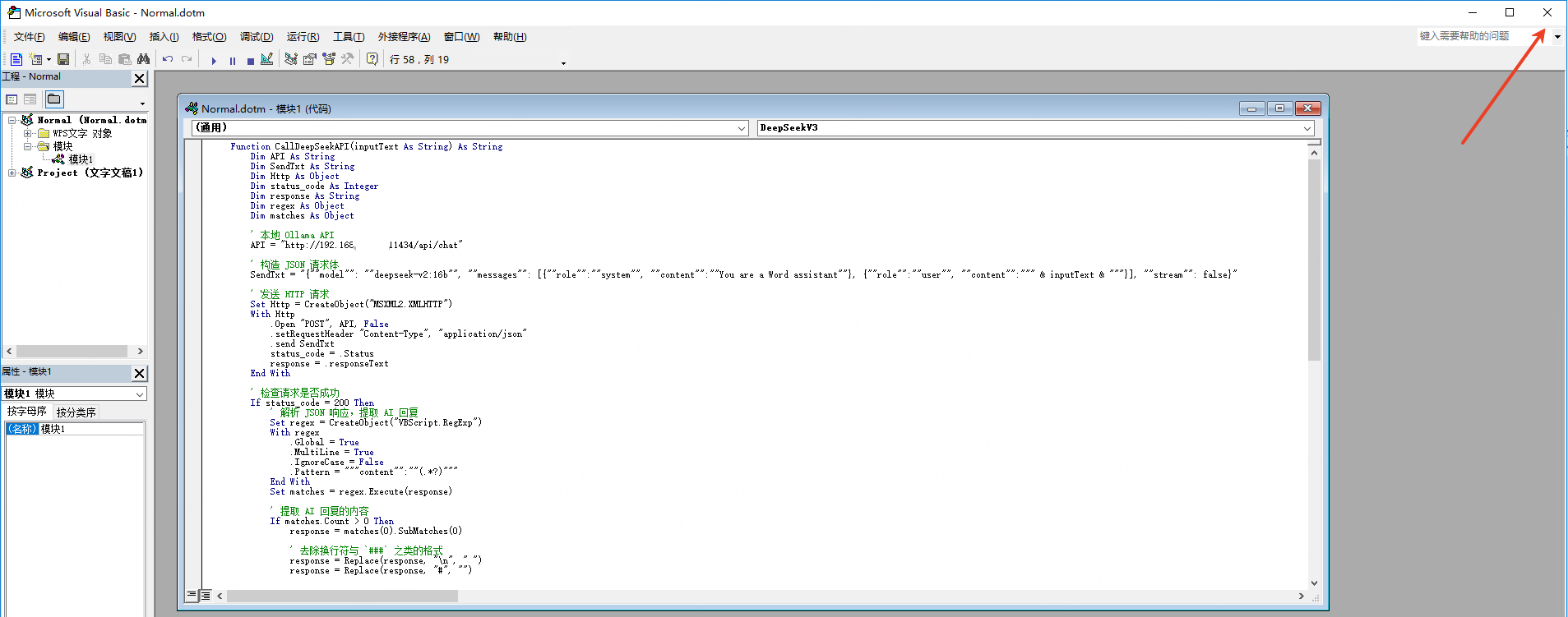
Task: Click the Cut scissors icon
Action: [86, 59]
